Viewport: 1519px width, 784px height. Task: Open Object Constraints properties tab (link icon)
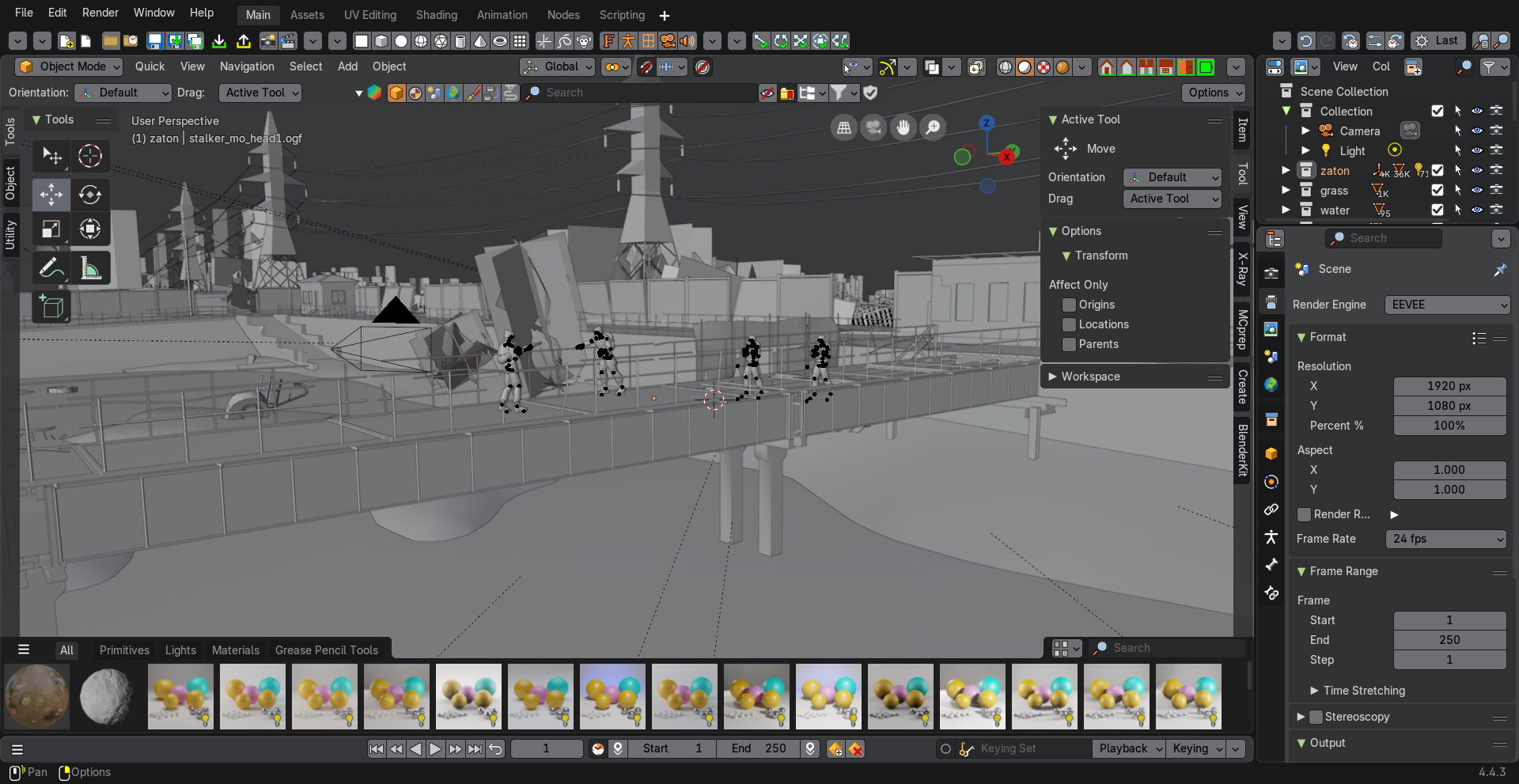(x=1271, y=509)
